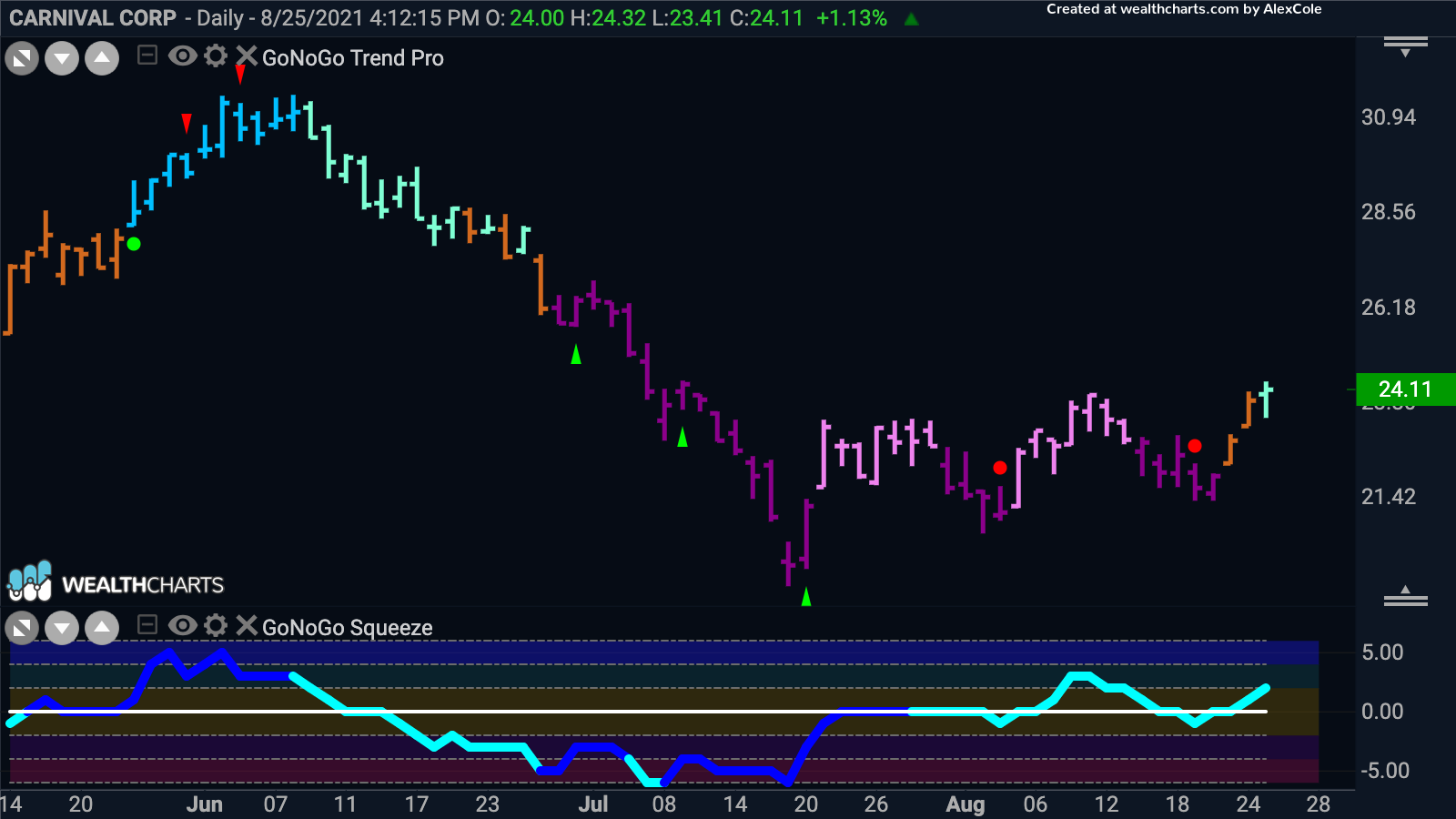The width and height of the screenshot is (1456, 819).
Task: Click the Jun date axis label
Action: (x=205, y=804)
